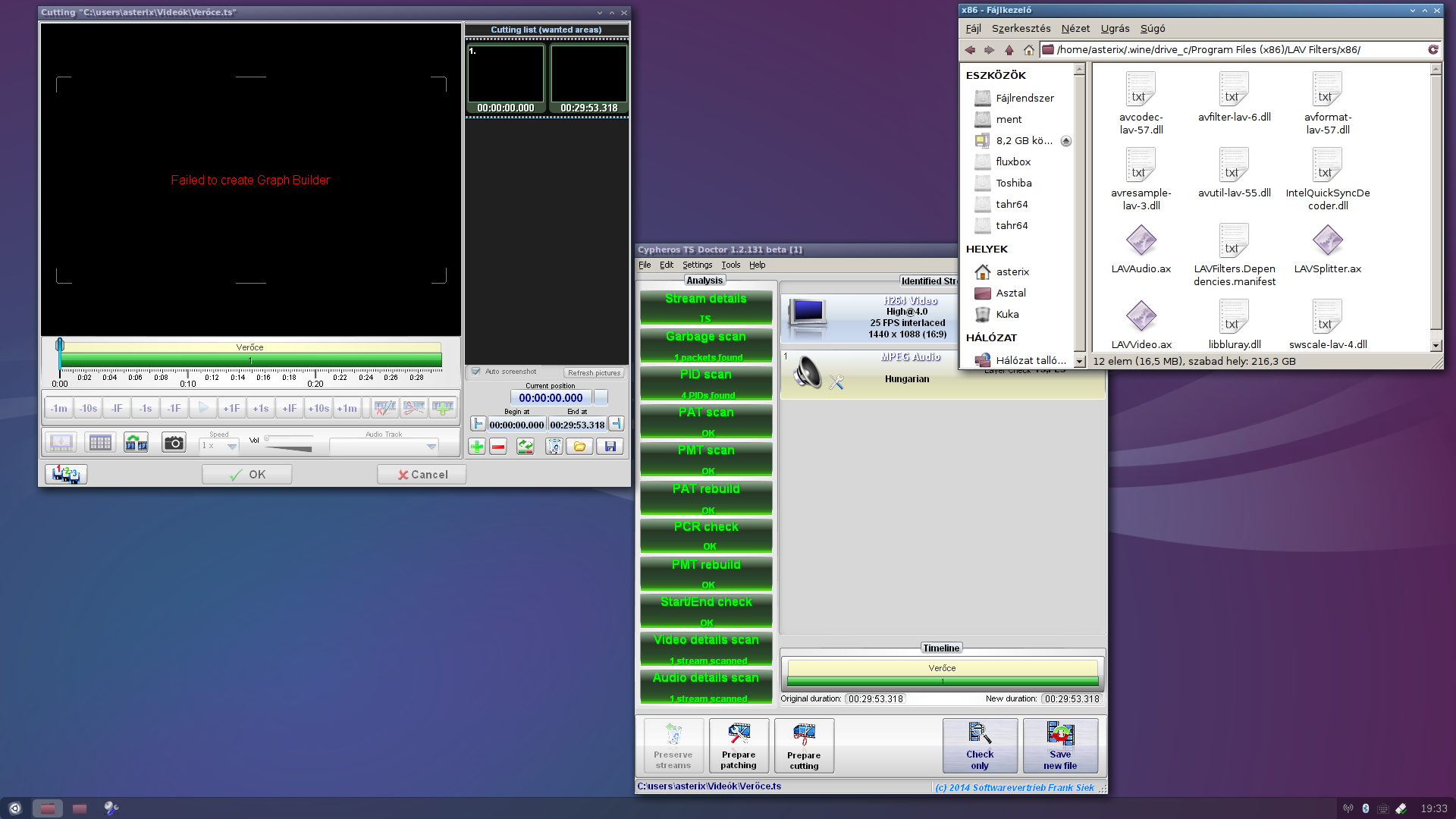Save cut list with floppy disk icon
Screen dimensions: 1456x819
(610, 447)
